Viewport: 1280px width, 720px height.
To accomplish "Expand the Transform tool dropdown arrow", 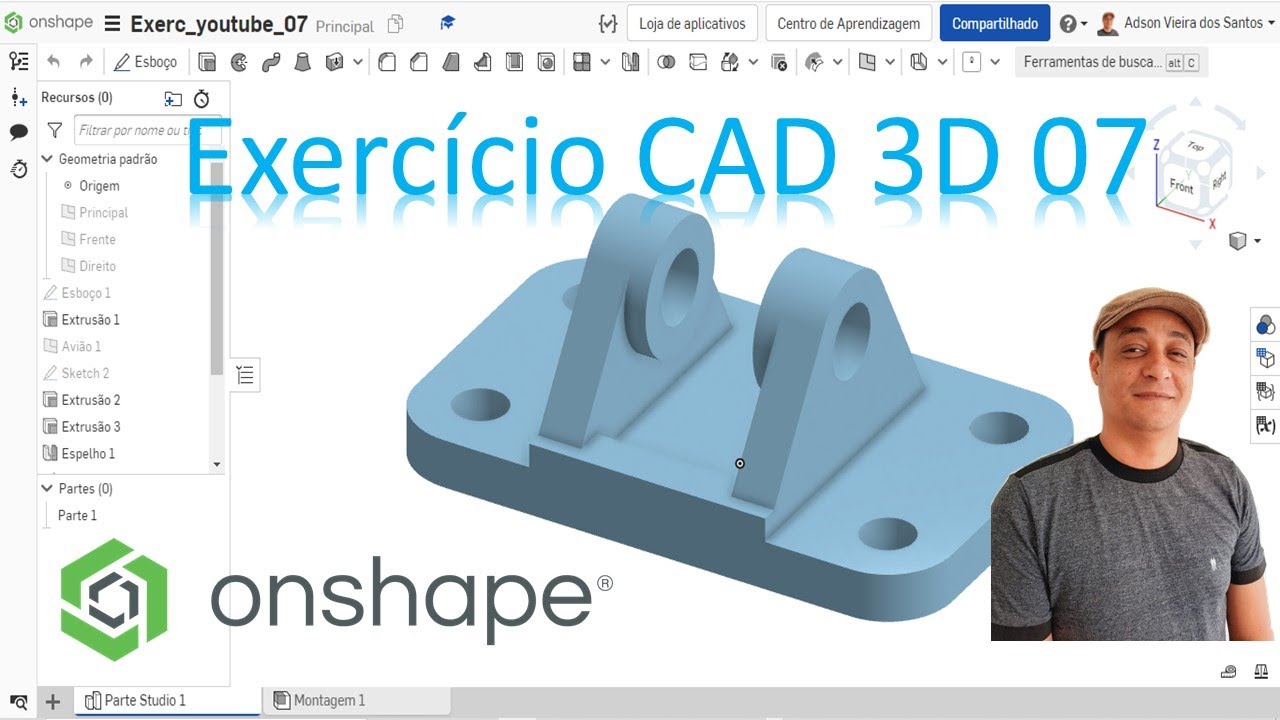I will 752,62.
